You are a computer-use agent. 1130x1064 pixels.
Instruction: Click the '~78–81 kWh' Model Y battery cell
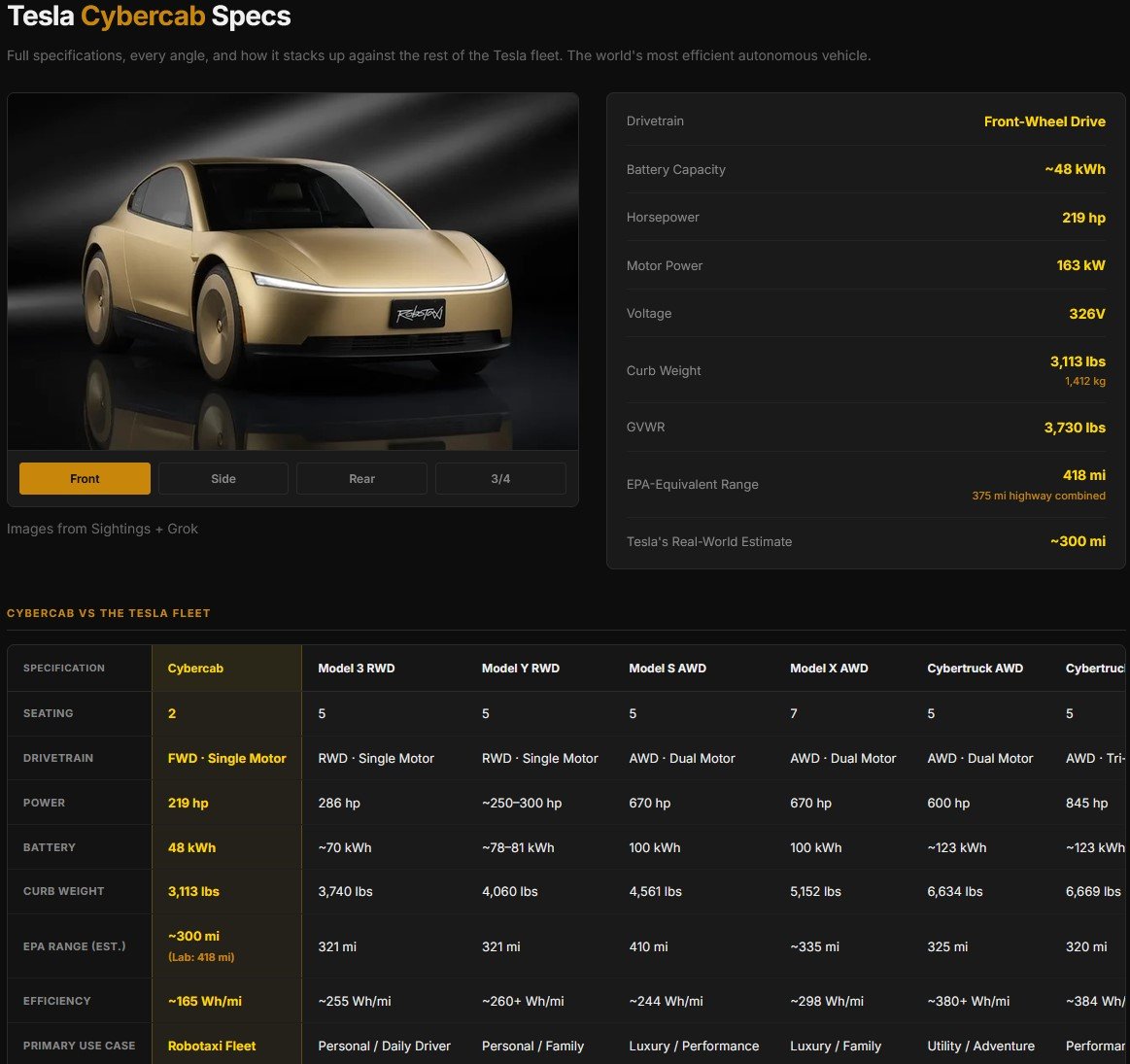coord(518,847)
